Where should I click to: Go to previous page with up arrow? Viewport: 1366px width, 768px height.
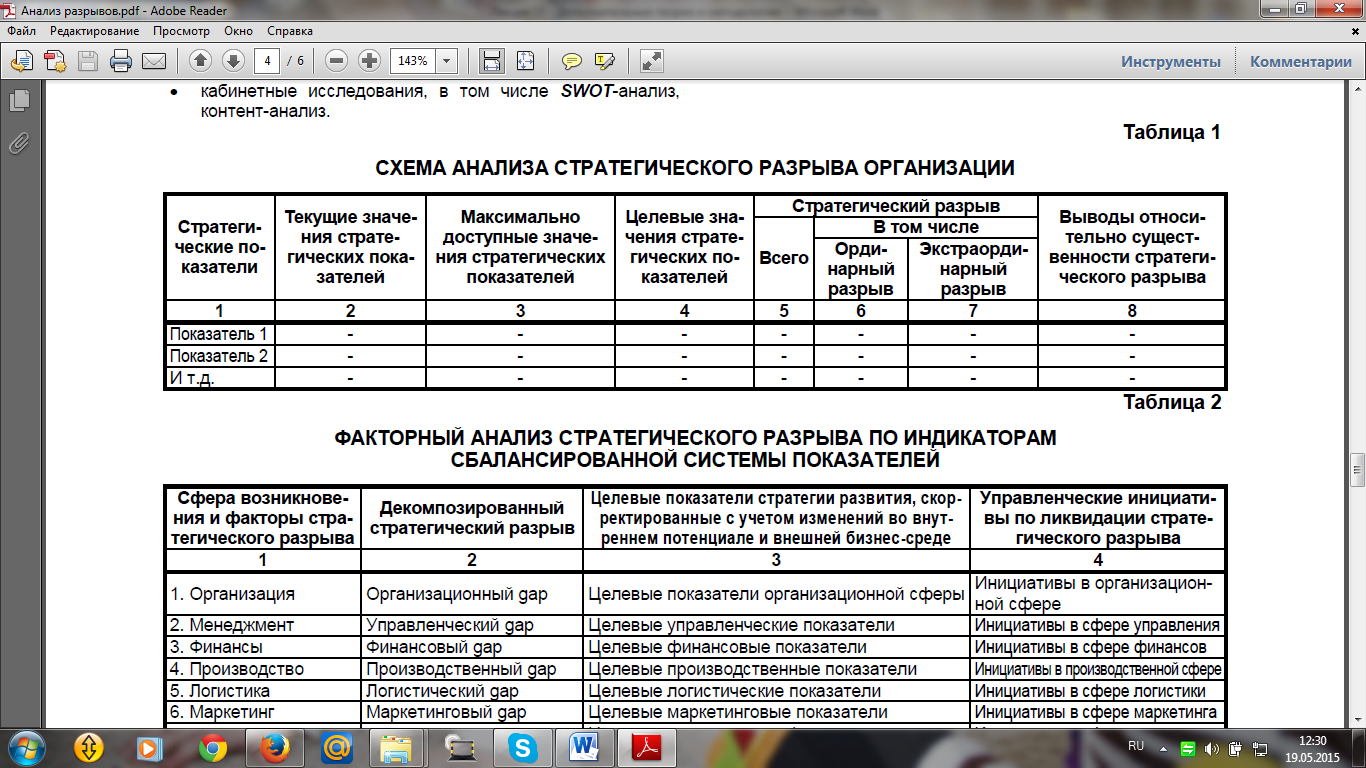[x=200, y=61]
